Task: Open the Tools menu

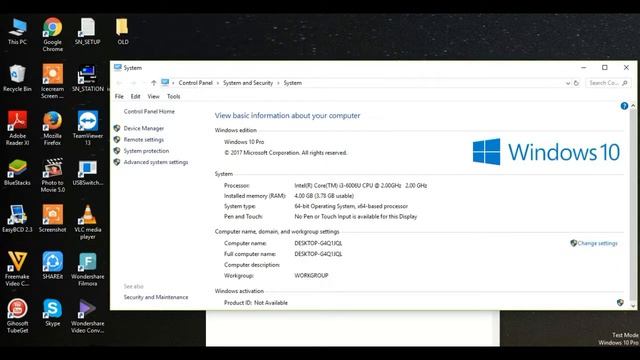Action: coord(173,96)
